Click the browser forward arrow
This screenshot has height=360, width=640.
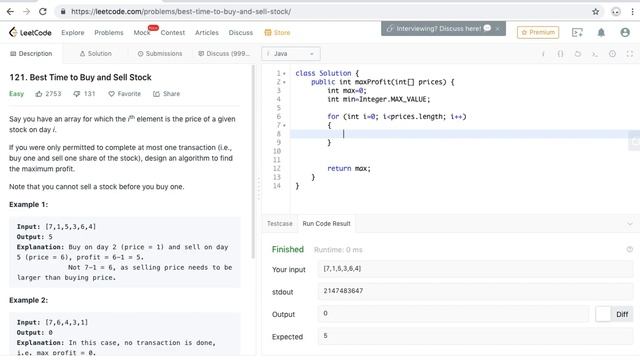coord(27,11)
